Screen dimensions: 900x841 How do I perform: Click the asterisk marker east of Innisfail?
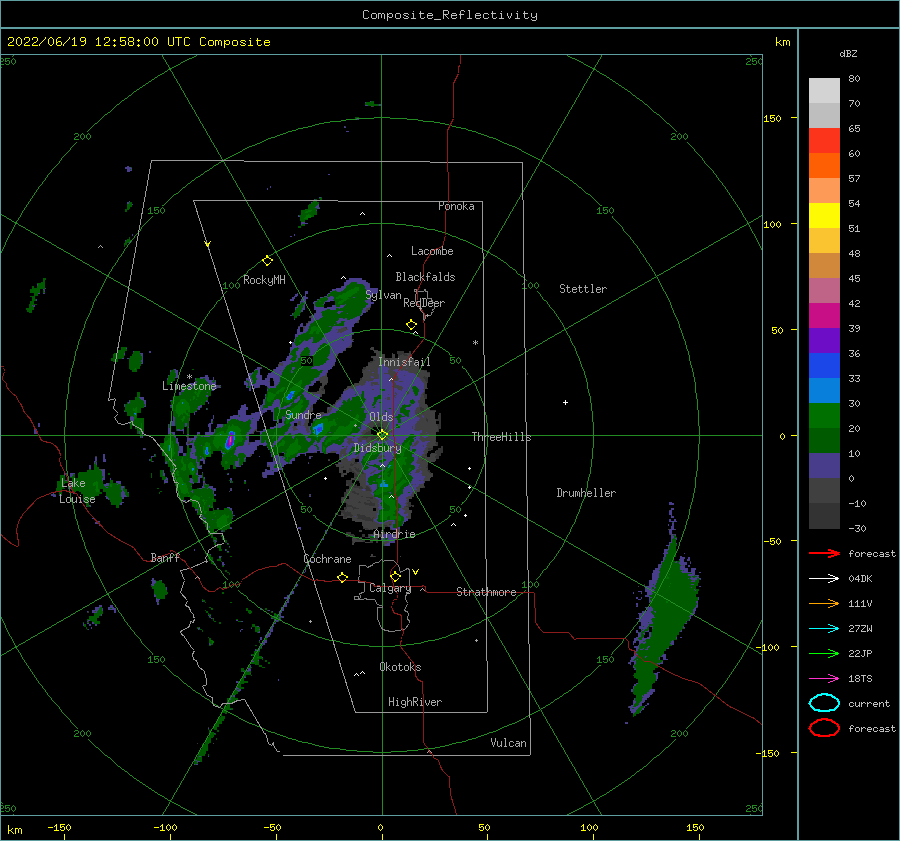475,343
